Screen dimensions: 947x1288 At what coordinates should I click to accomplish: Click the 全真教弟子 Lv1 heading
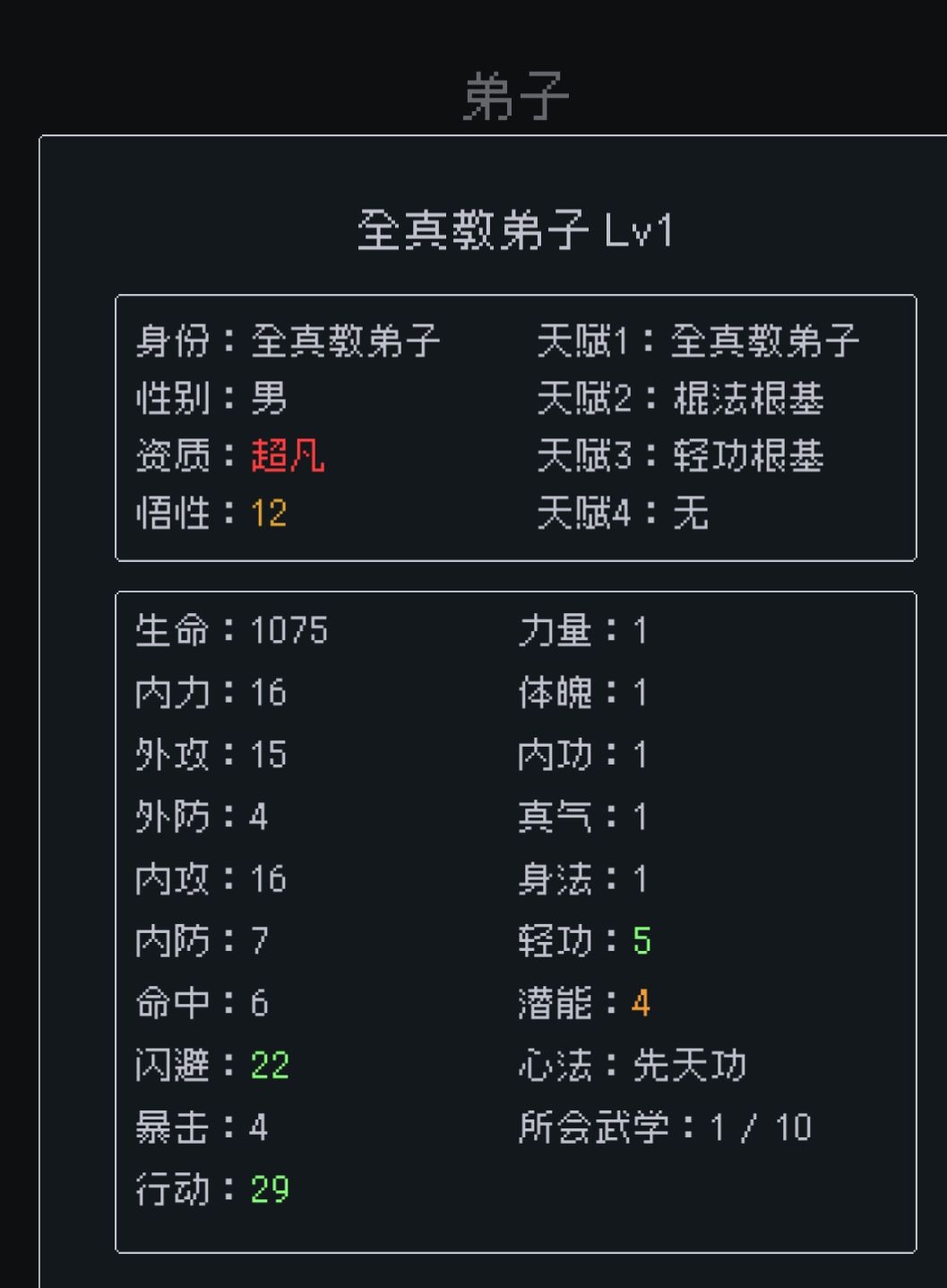[515, 230]
